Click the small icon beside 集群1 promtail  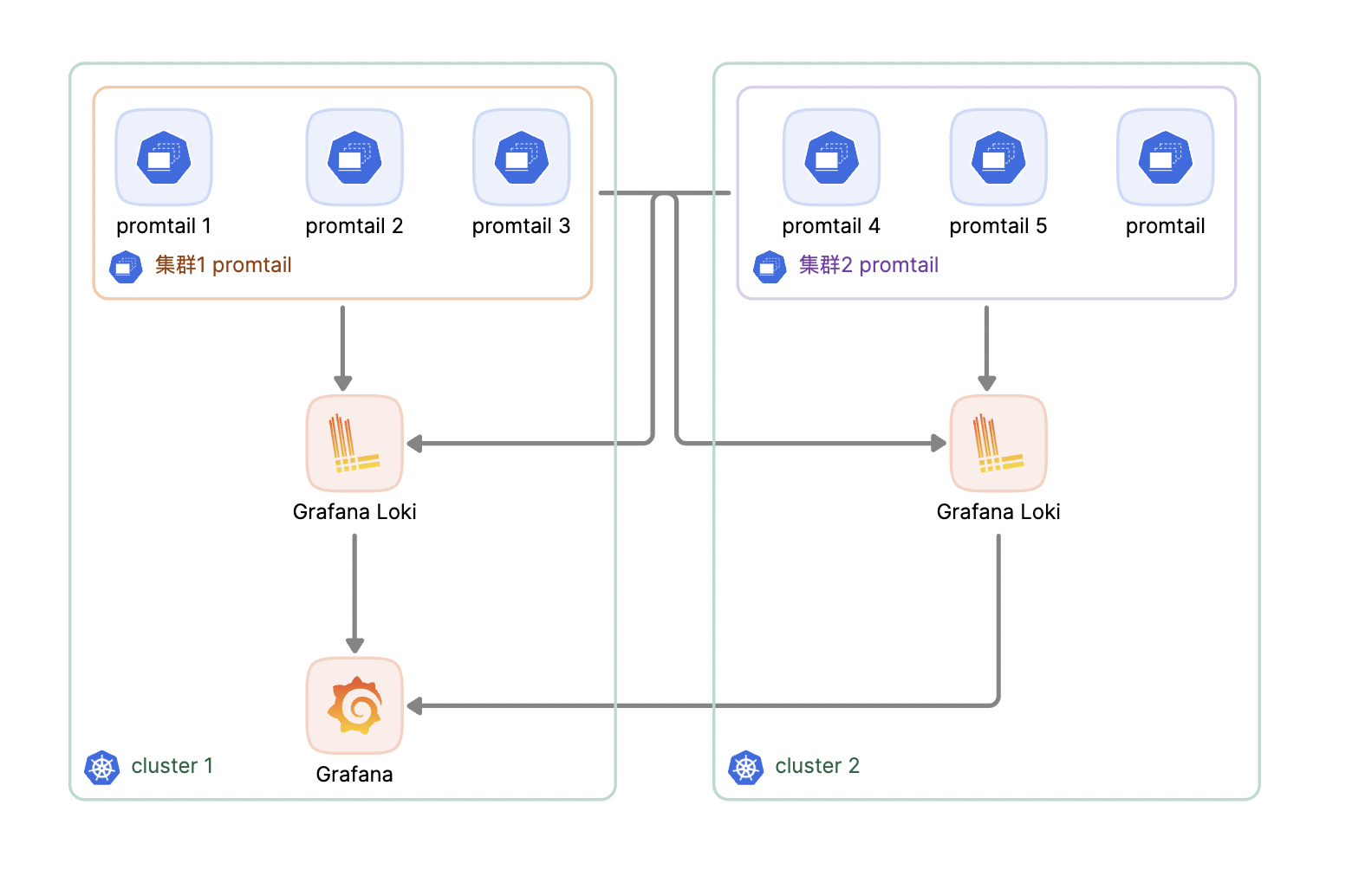[126, 267]
